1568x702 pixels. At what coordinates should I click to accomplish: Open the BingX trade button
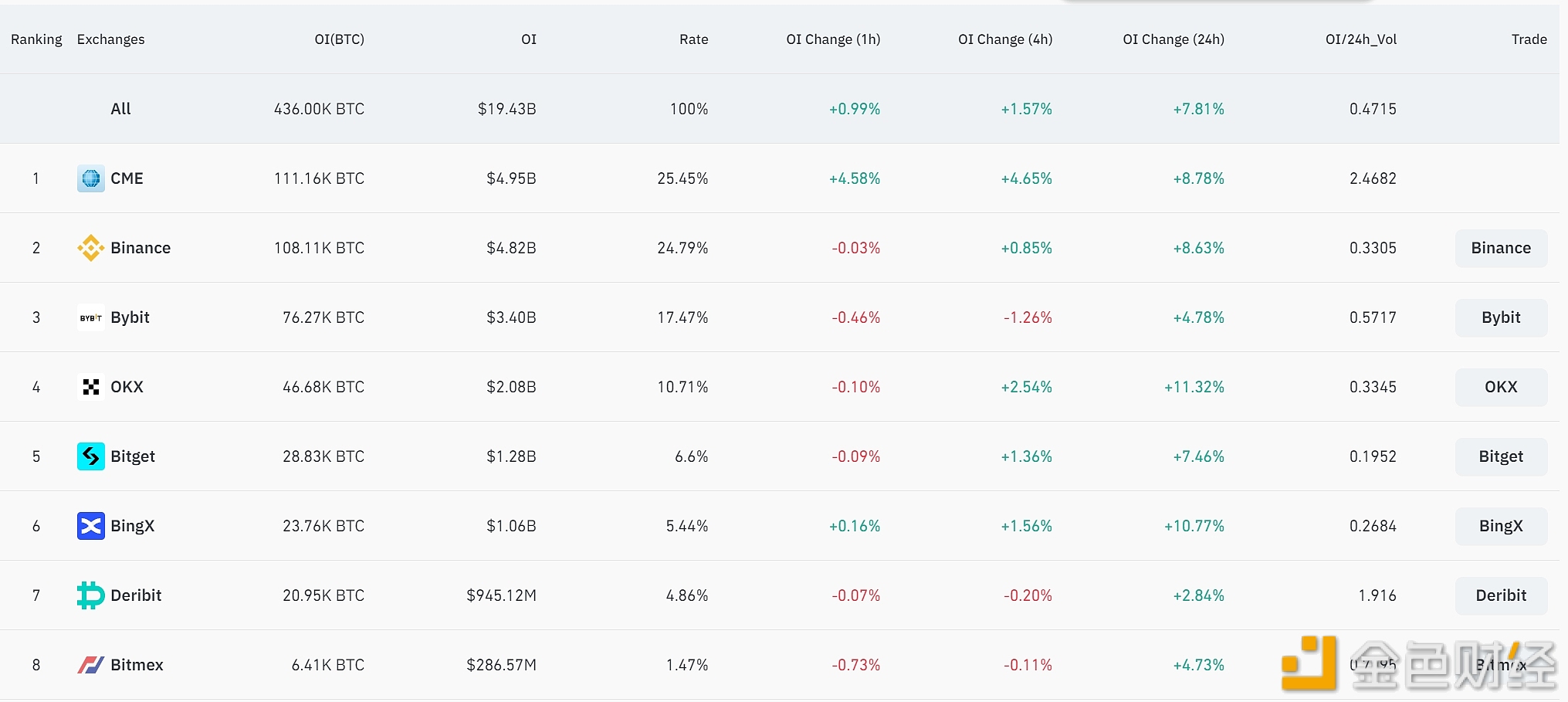(x=1501, y=526)
